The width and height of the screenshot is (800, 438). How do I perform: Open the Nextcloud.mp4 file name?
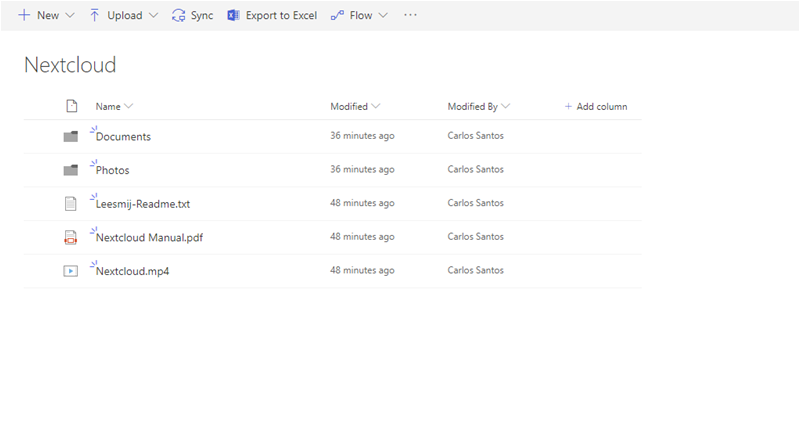pos(132,270)
